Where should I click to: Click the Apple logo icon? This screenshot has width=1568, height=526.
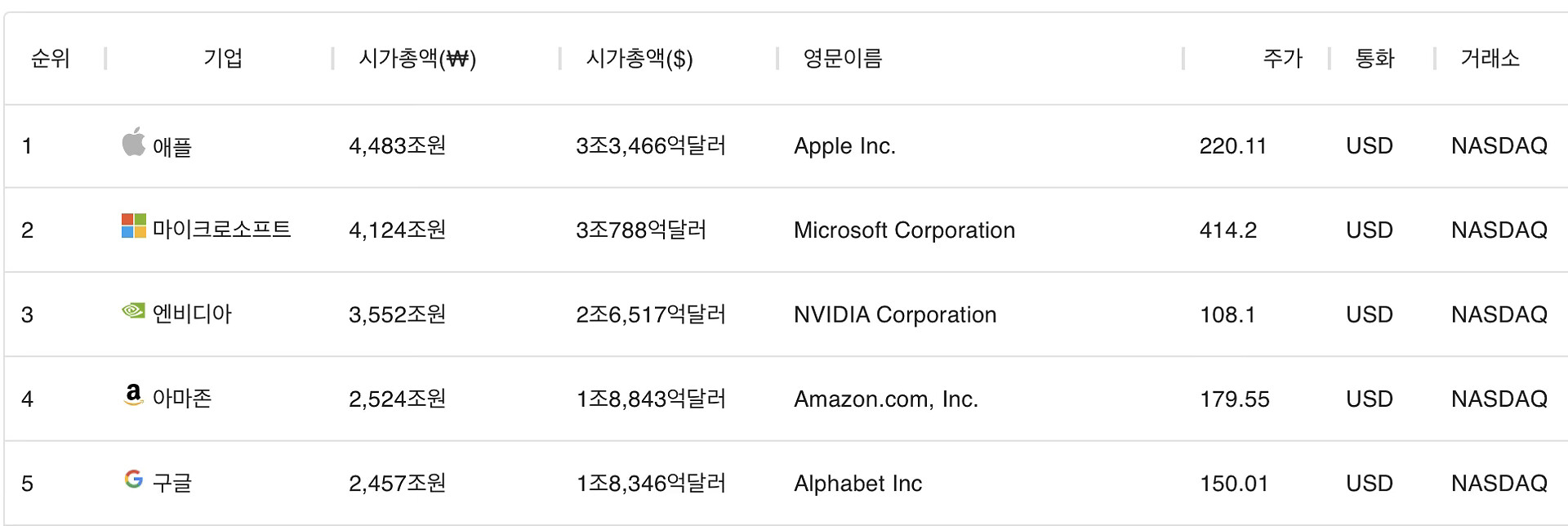133,142
